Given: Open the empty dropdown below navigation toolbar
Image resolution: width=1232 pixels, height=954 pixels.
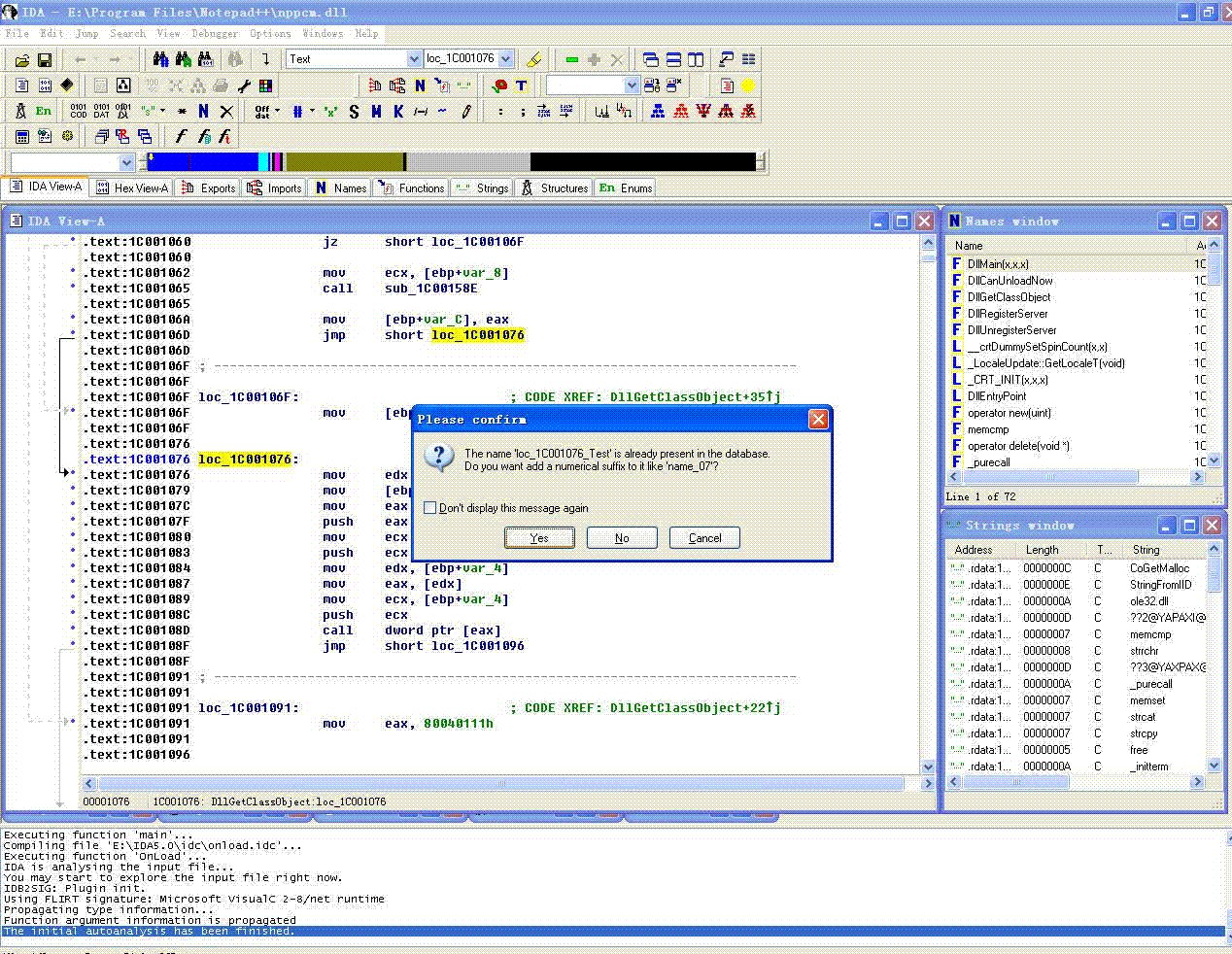Looking at the screenshot, I should [126, 162].
